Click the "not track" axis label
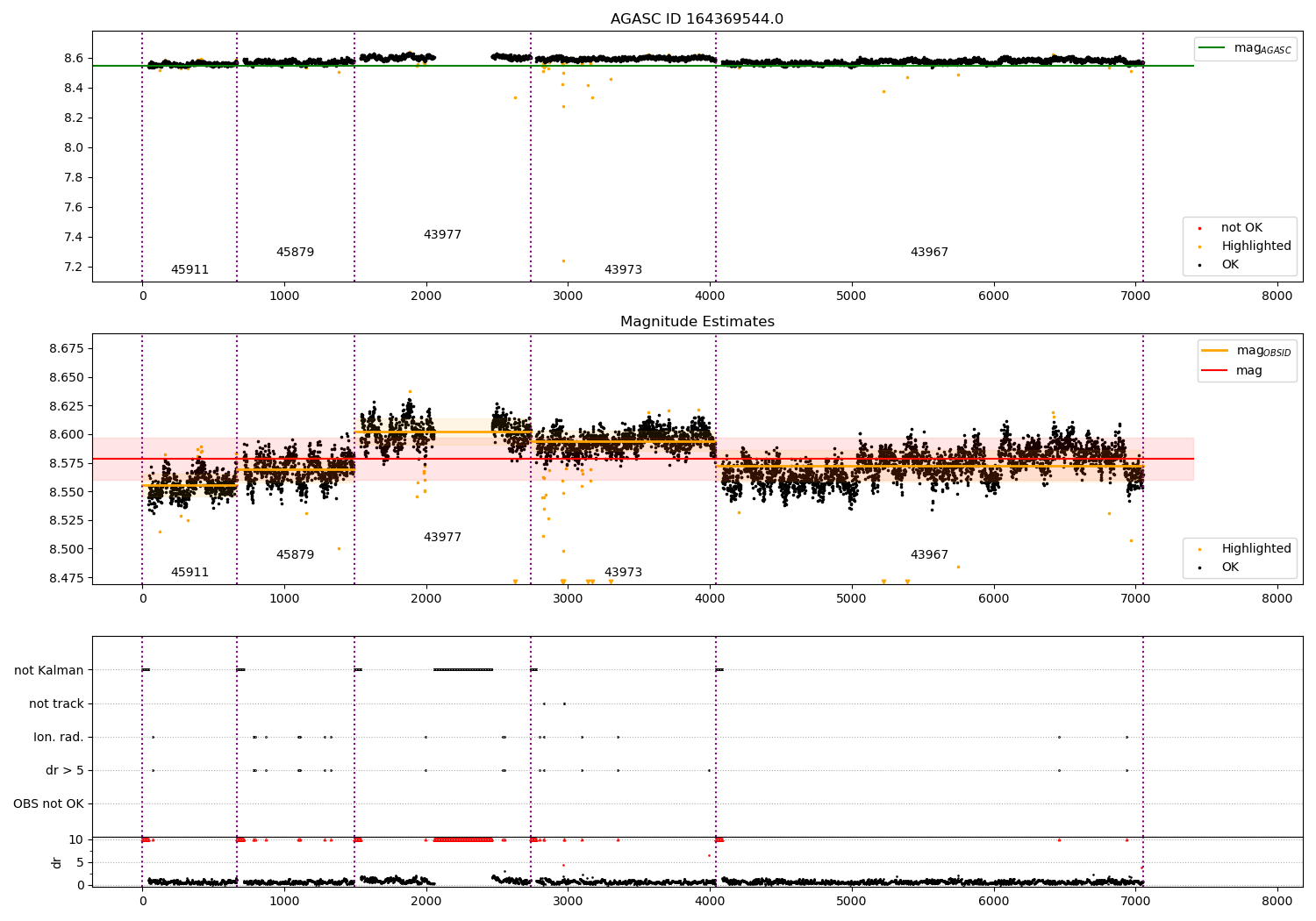 [56, 704]
